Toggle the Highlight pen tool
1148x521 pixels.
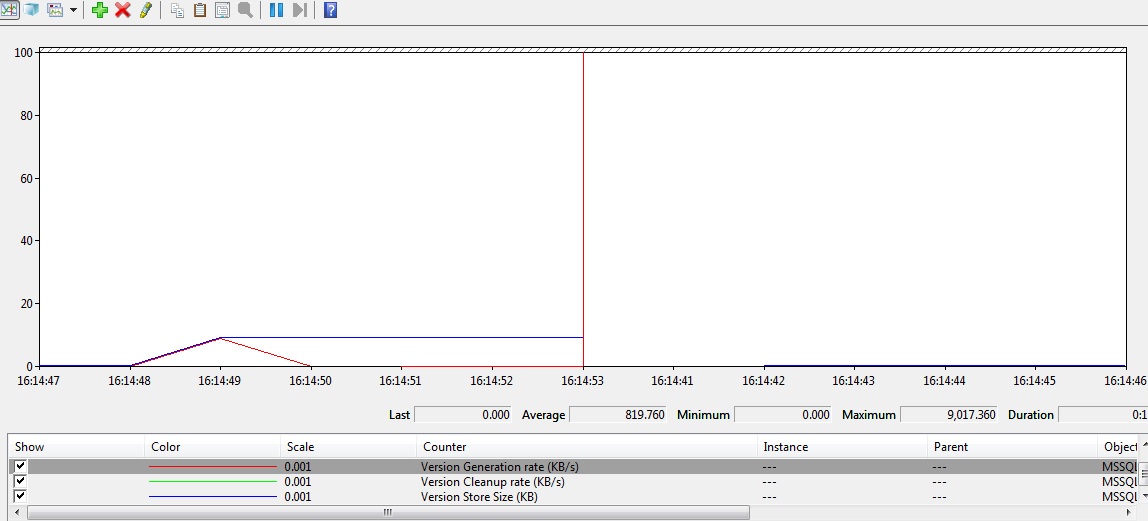click(x=145, y=10)
